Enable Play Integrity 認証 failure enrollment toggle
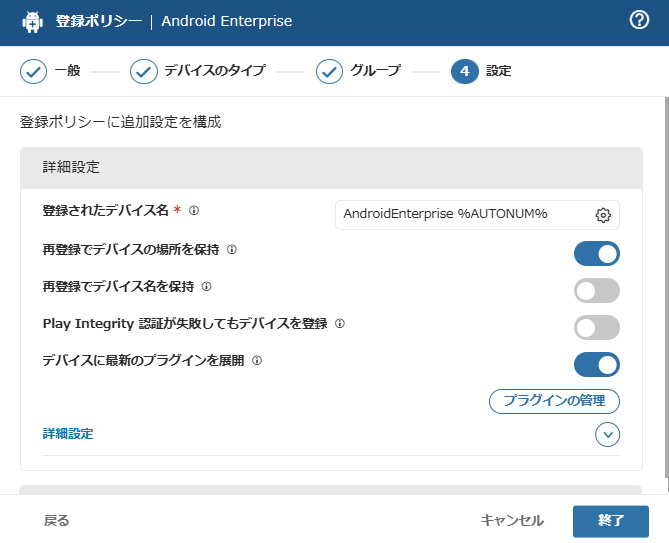This screenshot has height=543, width=669. 596,328
